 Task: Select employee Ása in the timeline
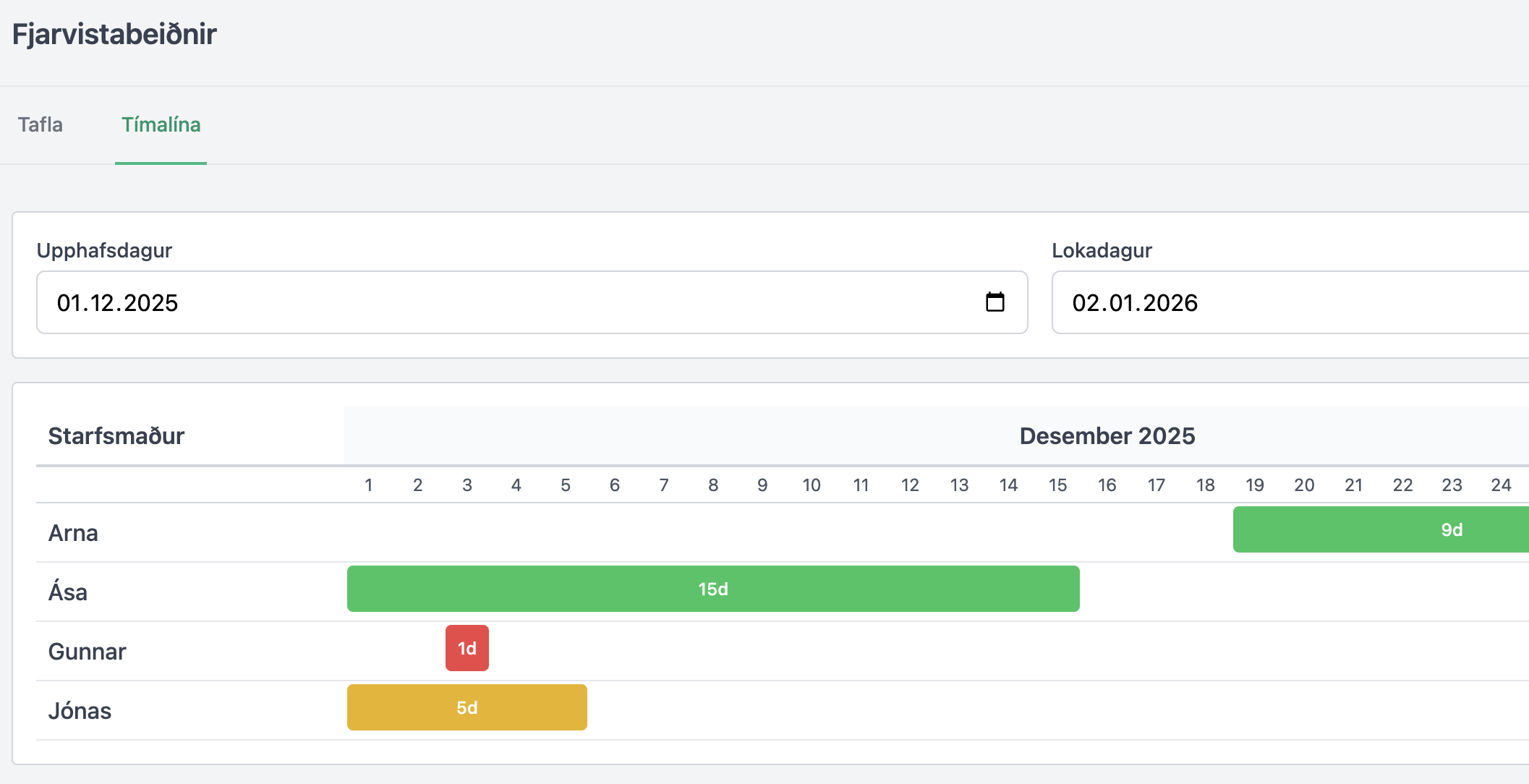tap(68, 592)
